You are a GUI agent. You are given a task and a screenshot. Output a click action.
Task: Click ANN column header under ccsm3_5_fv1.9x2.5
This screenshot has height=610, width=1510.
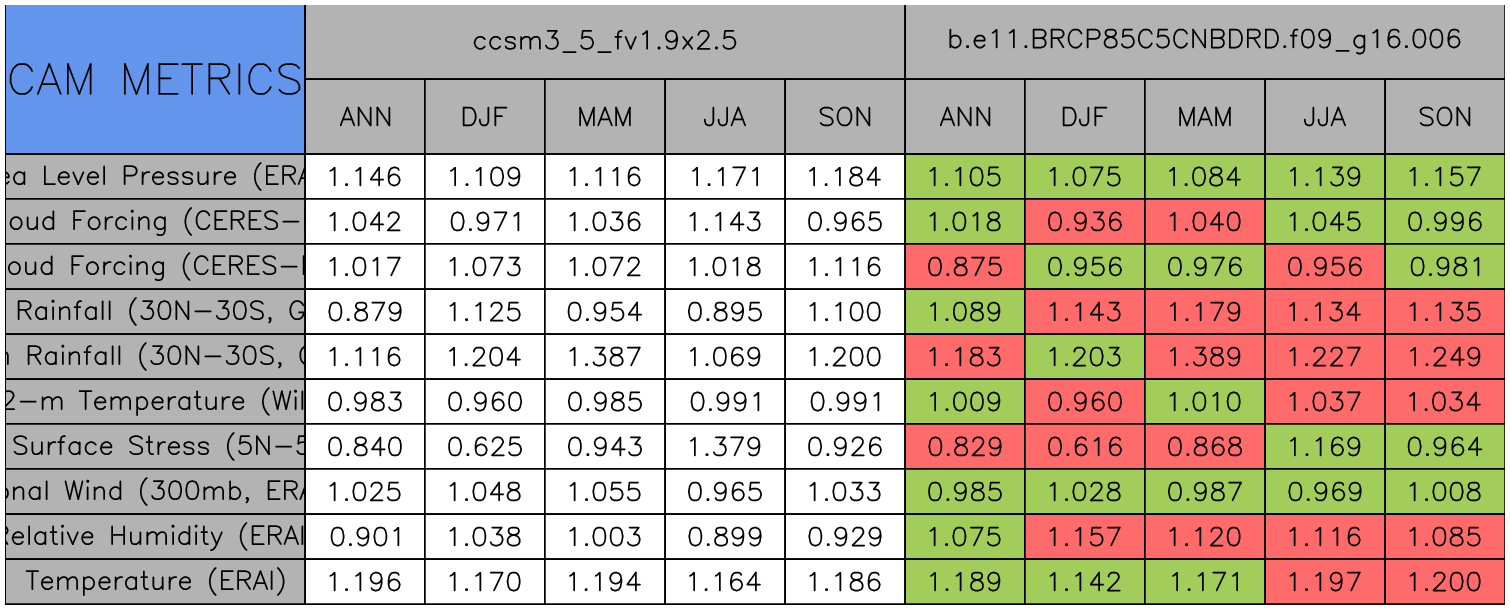tap(365, 117)
